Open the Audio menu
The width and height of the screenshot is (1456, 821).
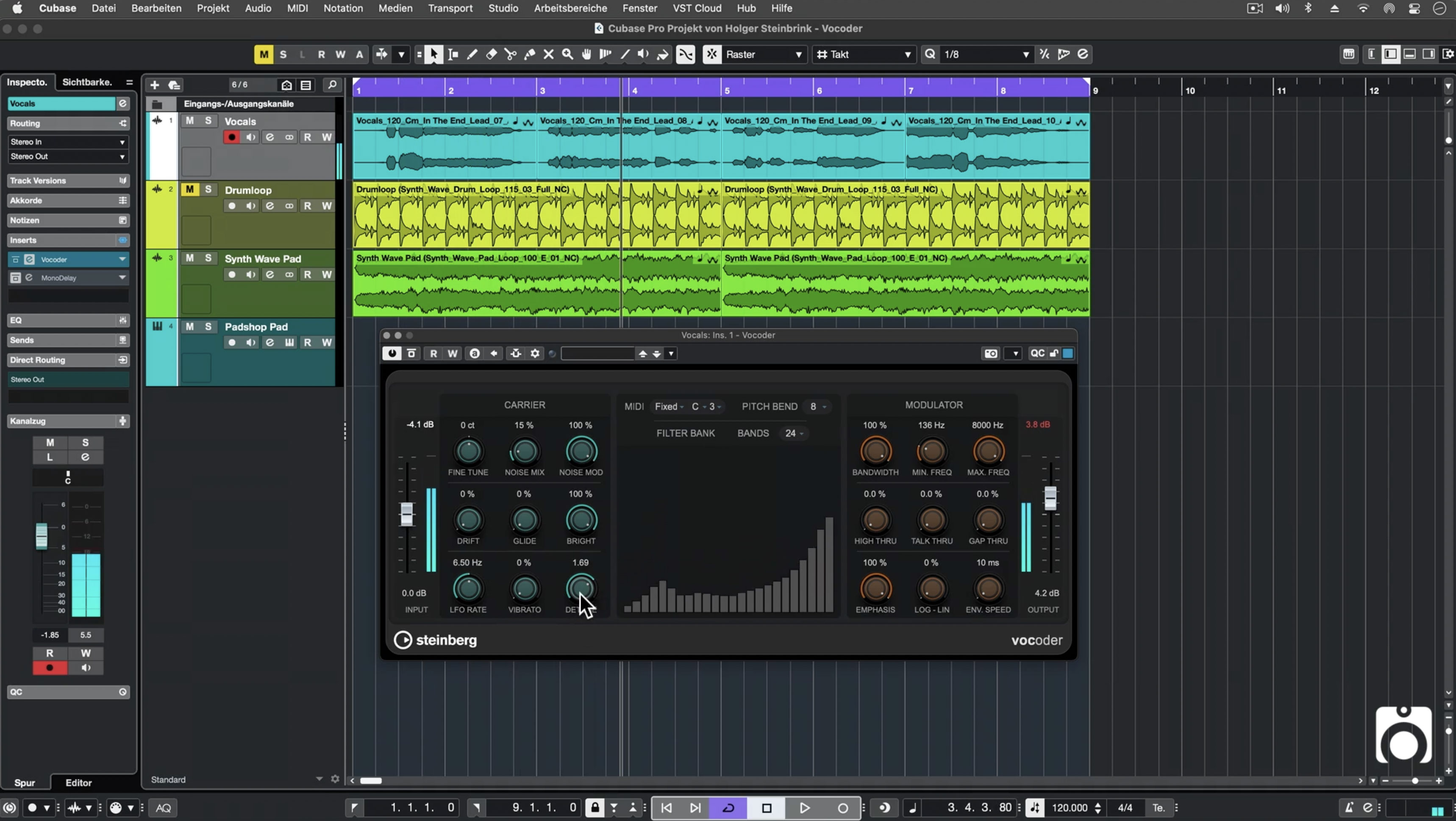coord(258,8)
